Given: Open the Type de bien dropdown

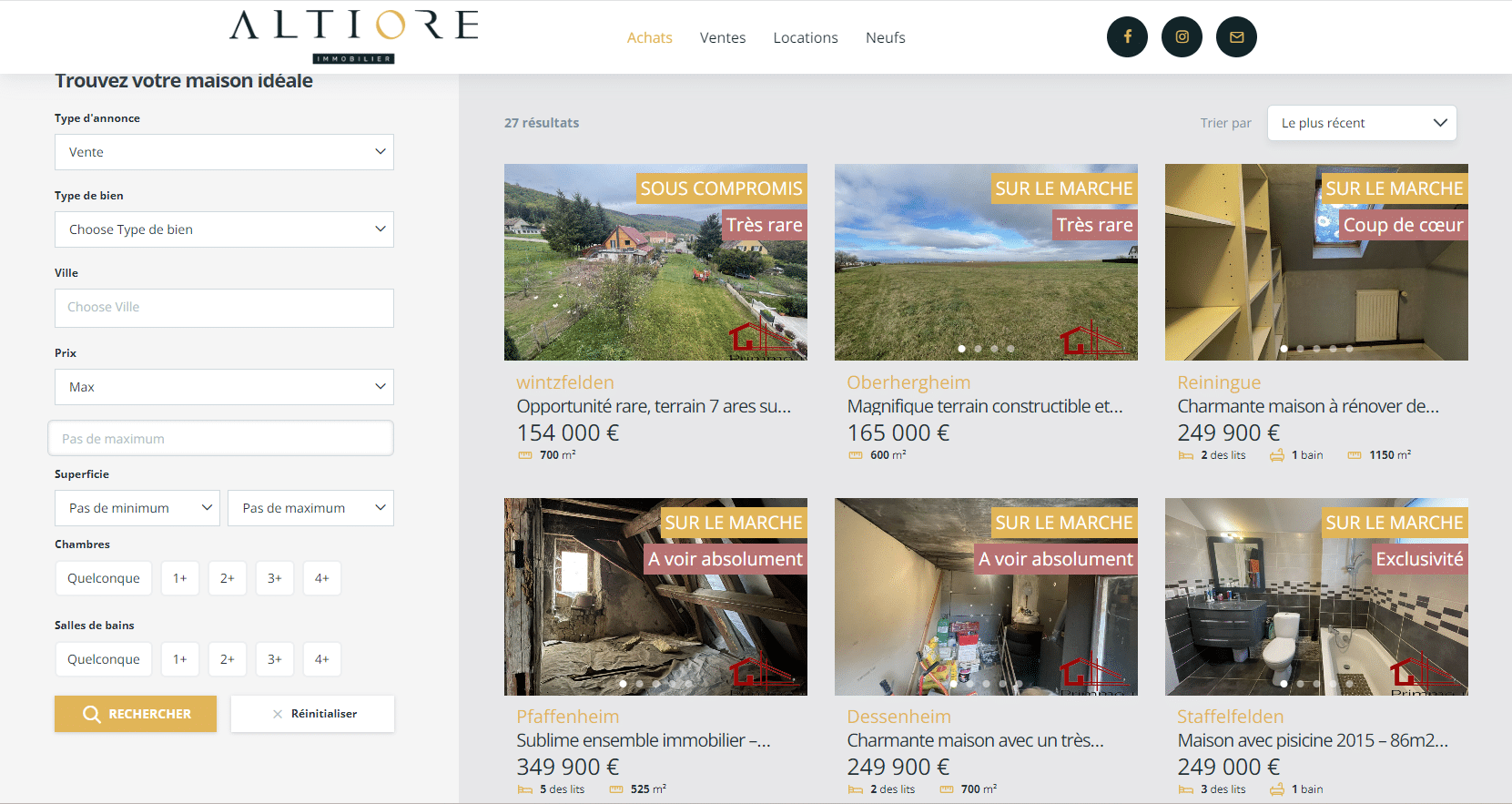Looking at the screenshot, I should (x=224, y=229).
